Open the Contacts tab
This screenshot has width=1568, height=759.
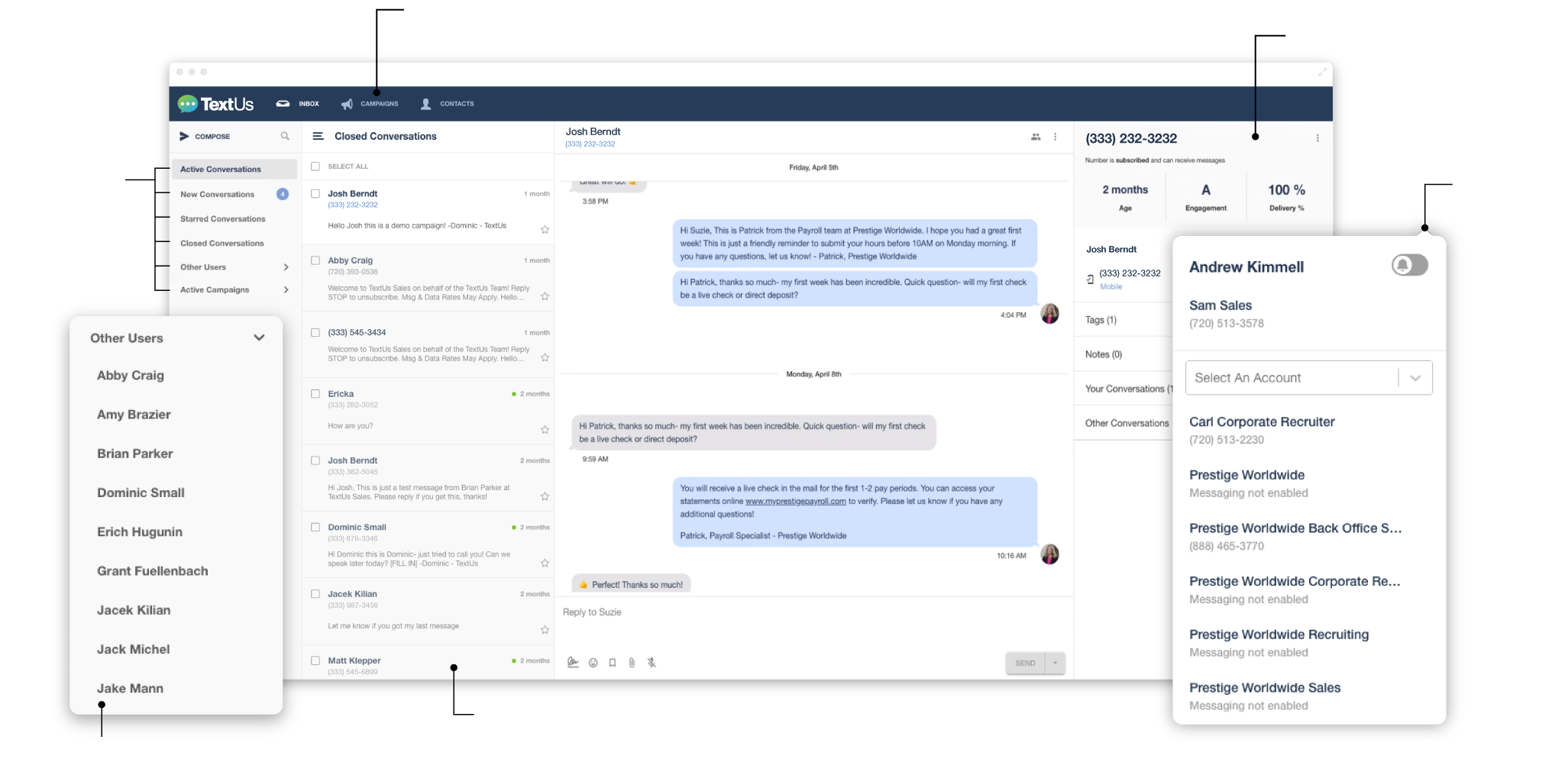448,104
